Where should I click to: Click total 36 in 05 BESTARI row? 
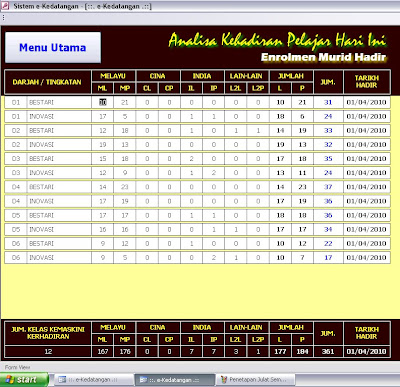click(x=328, y=215)
